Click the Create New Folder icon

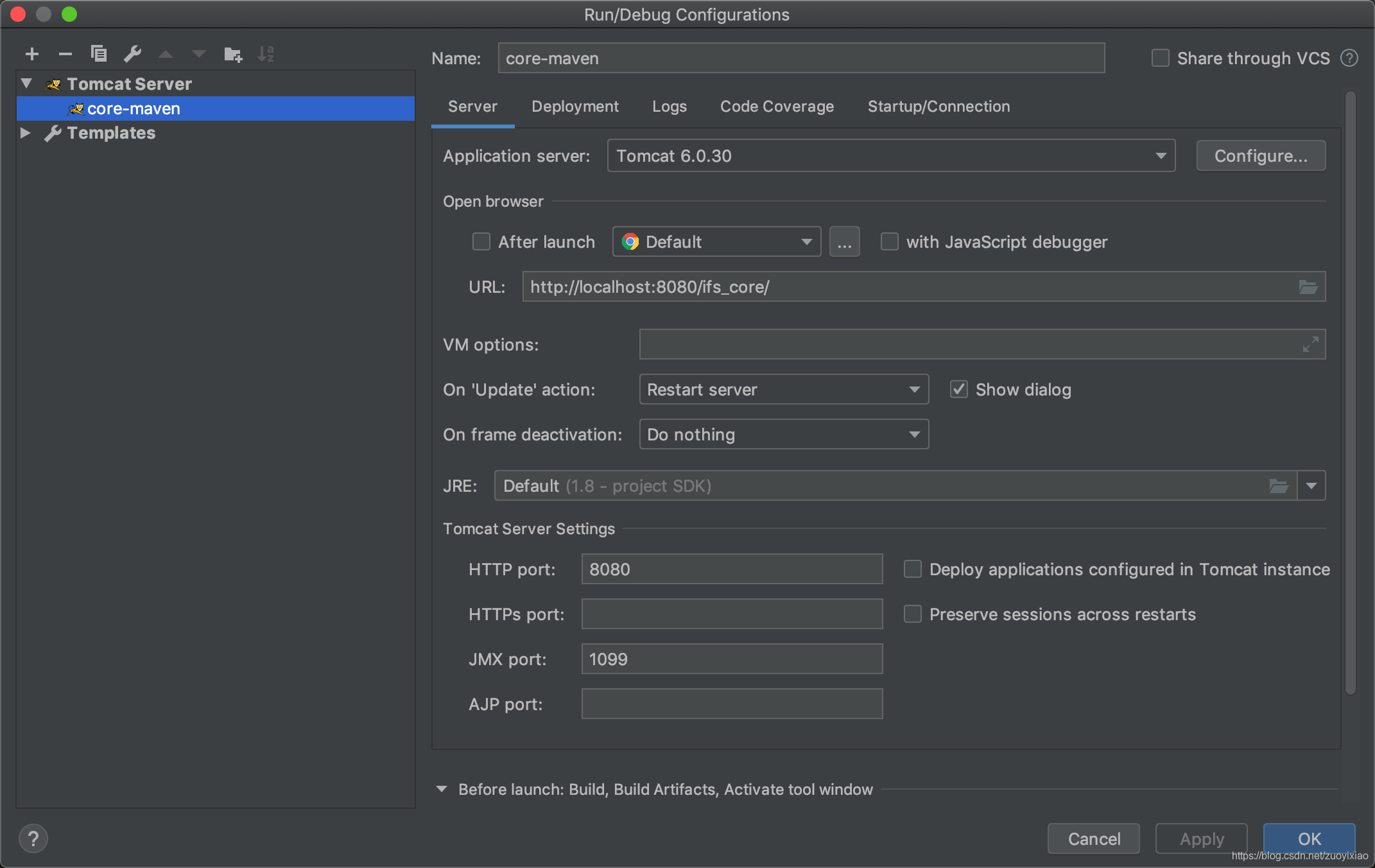point(232,55)
